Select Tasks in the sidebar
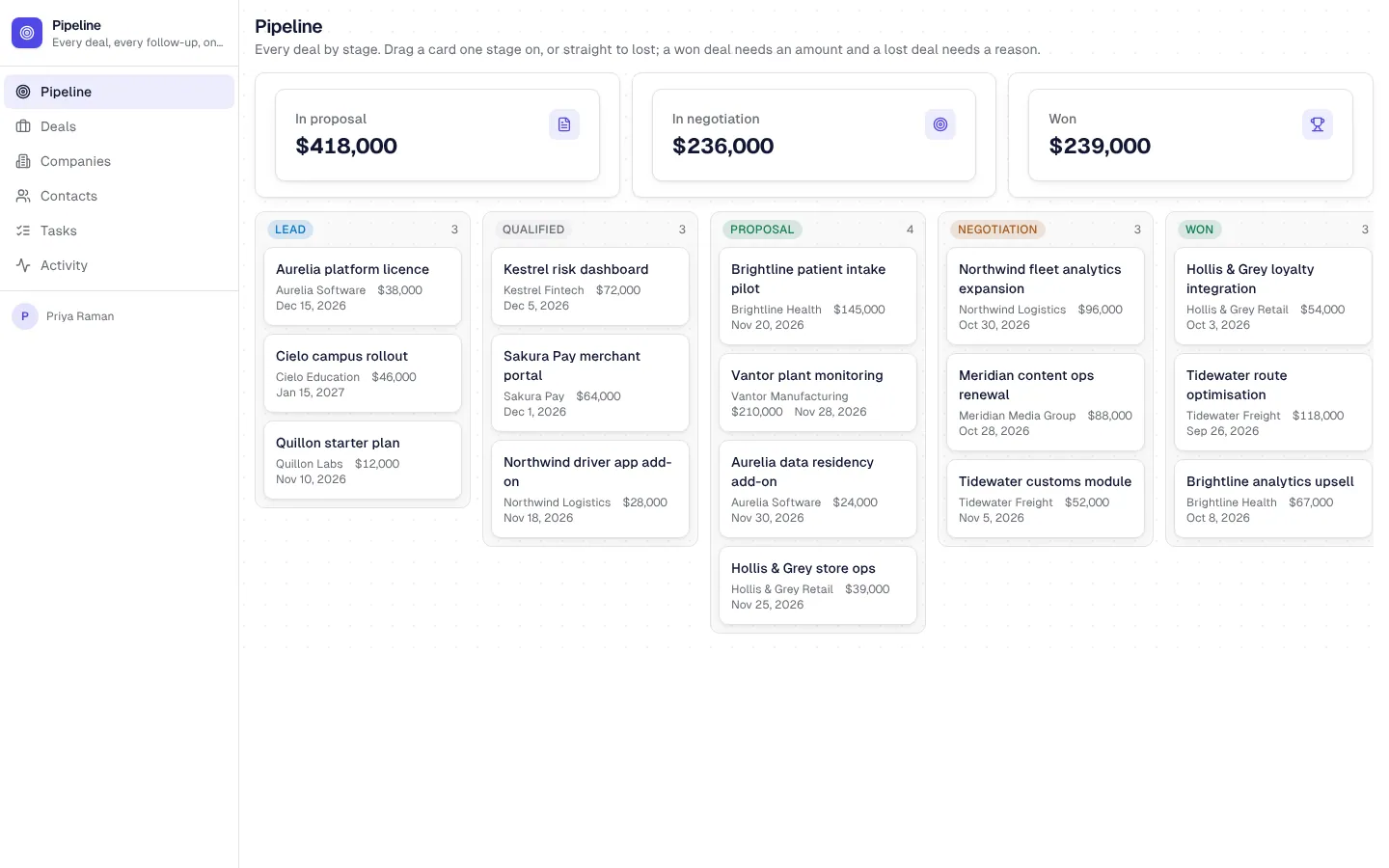This screenshot has width=1389, height=868. click(x=120, y=231)
